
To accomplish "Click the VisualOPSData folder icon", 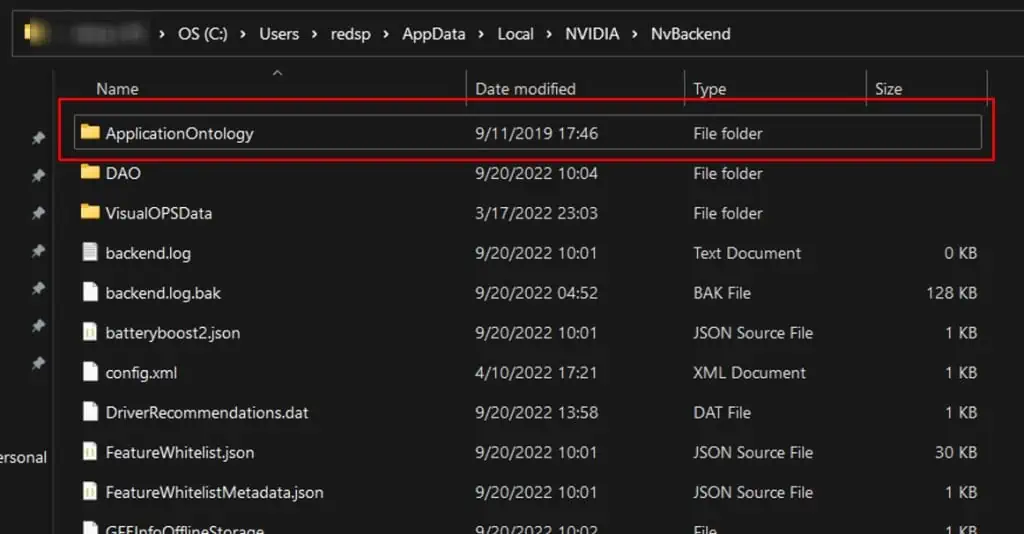I will pyautogui.click(x=91, y=213).
